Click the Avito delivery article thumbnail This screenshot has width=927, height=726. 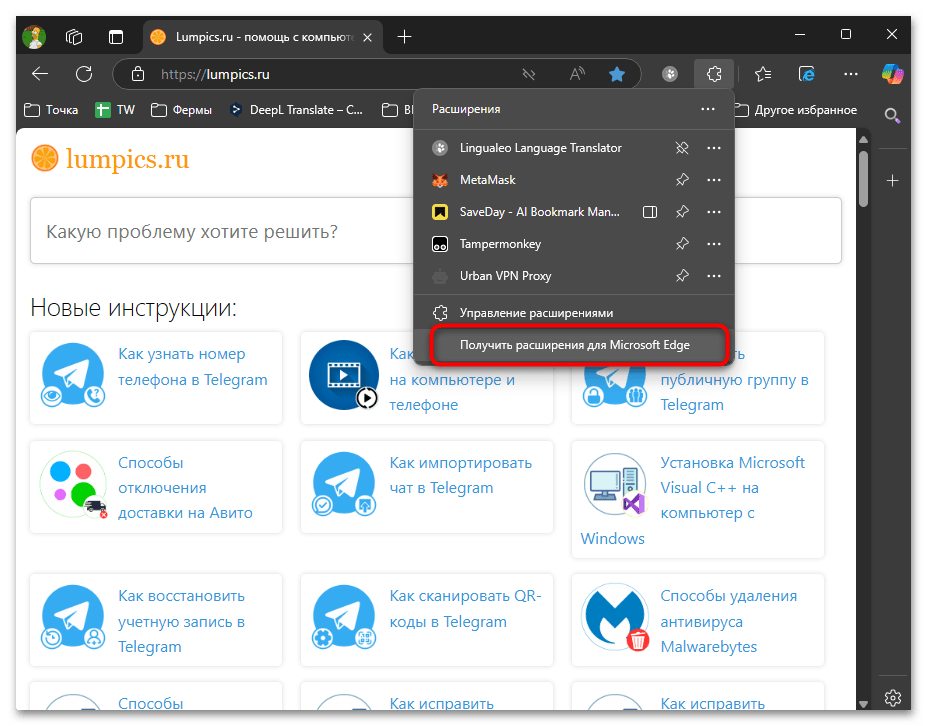point(73,485)
